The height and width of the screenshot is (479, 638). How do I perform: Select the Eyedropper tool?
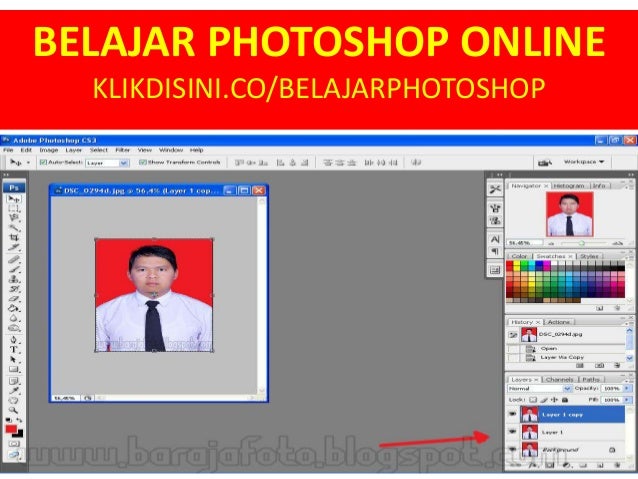click(x=14, y=391)
